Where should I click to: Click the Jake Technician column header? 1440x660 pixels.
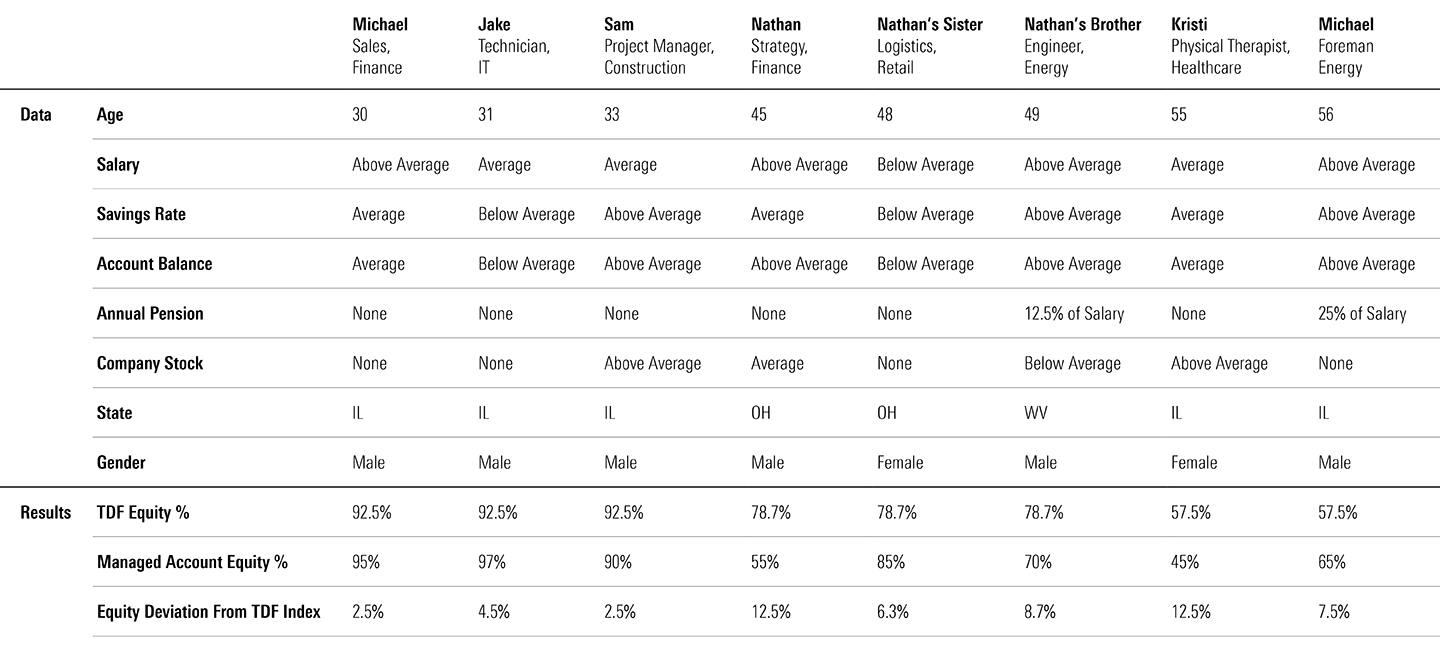pyautogui.click(x=514, y=46)
